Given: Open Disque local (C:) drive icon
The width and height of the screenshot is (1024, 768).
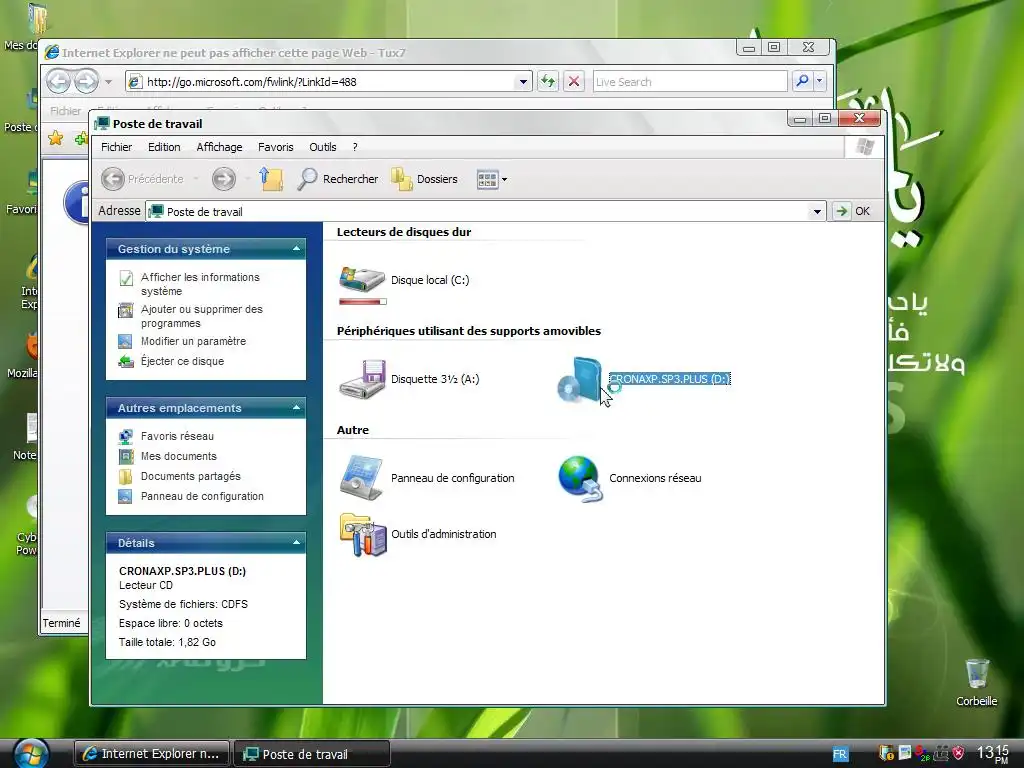Looking at the screenshot, I should click(362, 280).
